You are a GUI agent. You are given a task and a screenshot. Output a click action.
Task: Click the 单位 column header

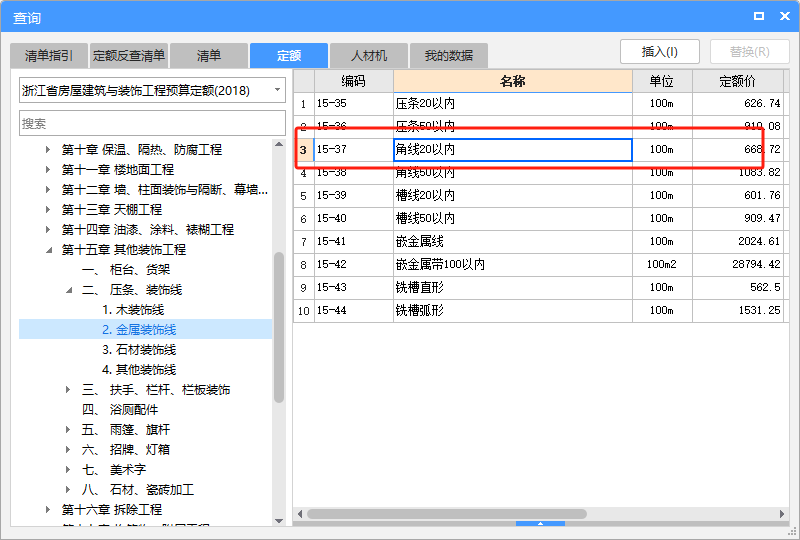pos(662,81)
